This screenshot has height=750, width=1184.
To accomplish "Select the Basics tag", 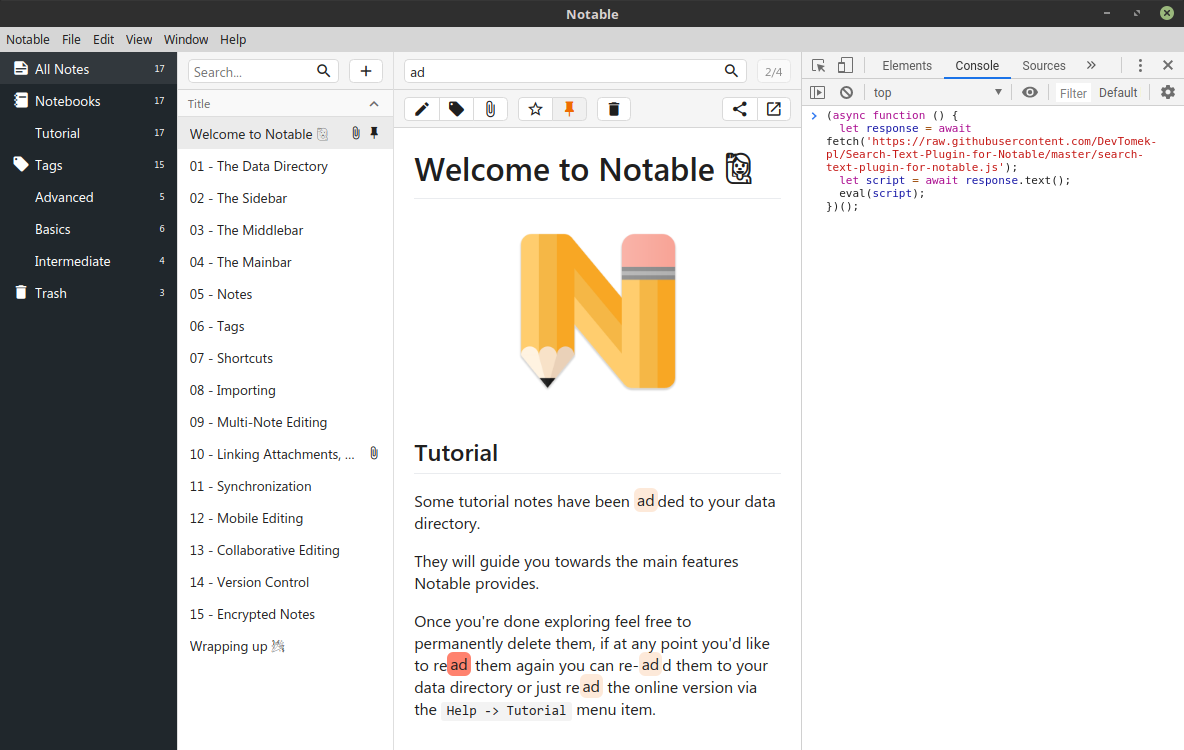I will [88, 229].
